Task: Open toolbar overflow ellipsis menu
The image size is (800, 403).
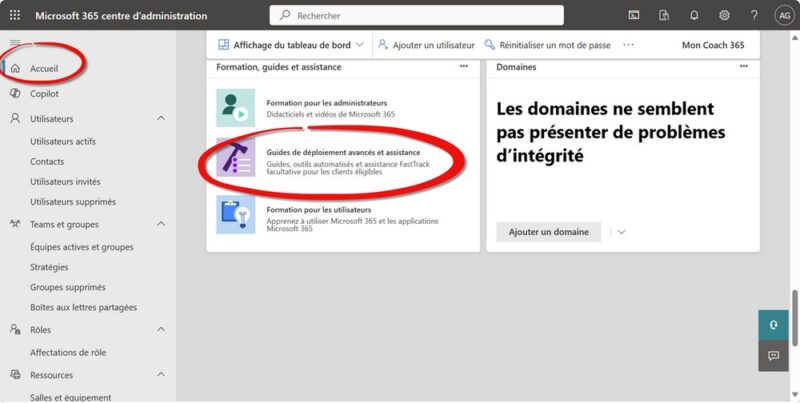Action: [x=628, y=45]
